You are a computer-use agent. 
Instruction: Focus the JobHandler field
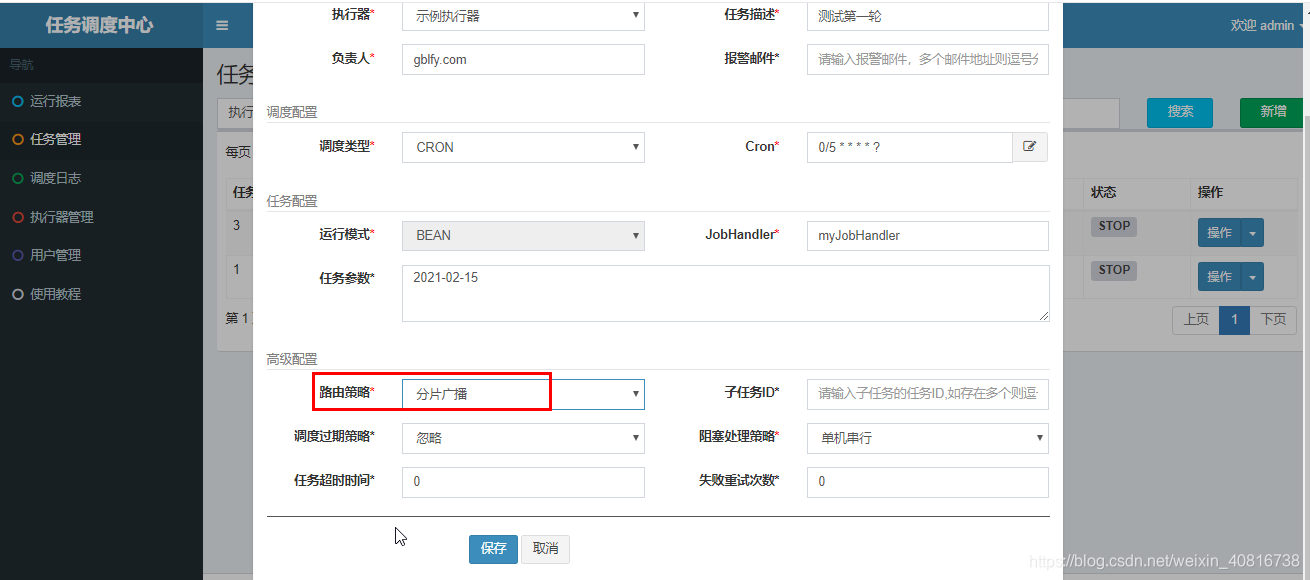pyautogui.click(x=928, y=235)
